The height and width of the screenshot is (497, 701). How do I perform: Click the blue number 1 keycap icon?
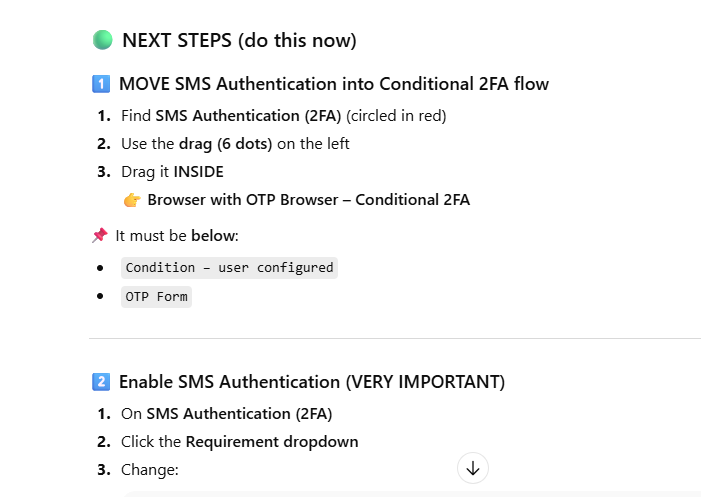point(100,84)
